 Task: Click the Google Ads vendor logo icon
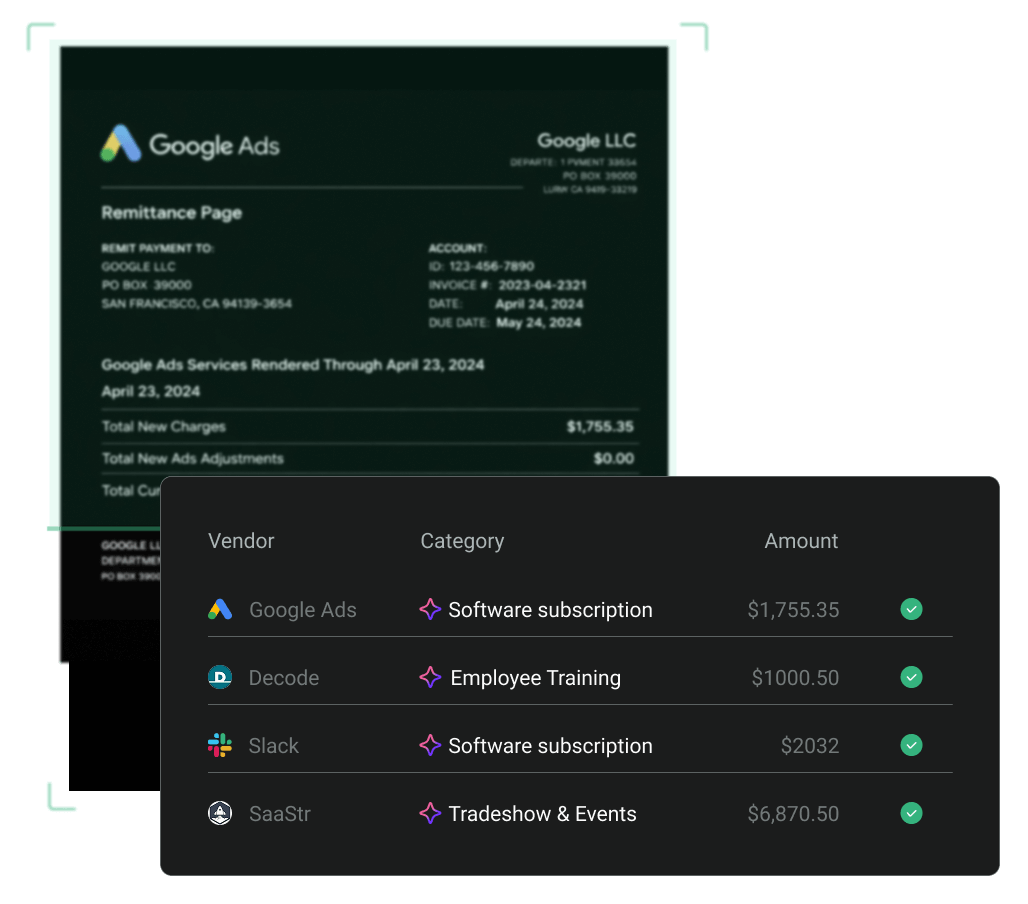click(220, 610)
